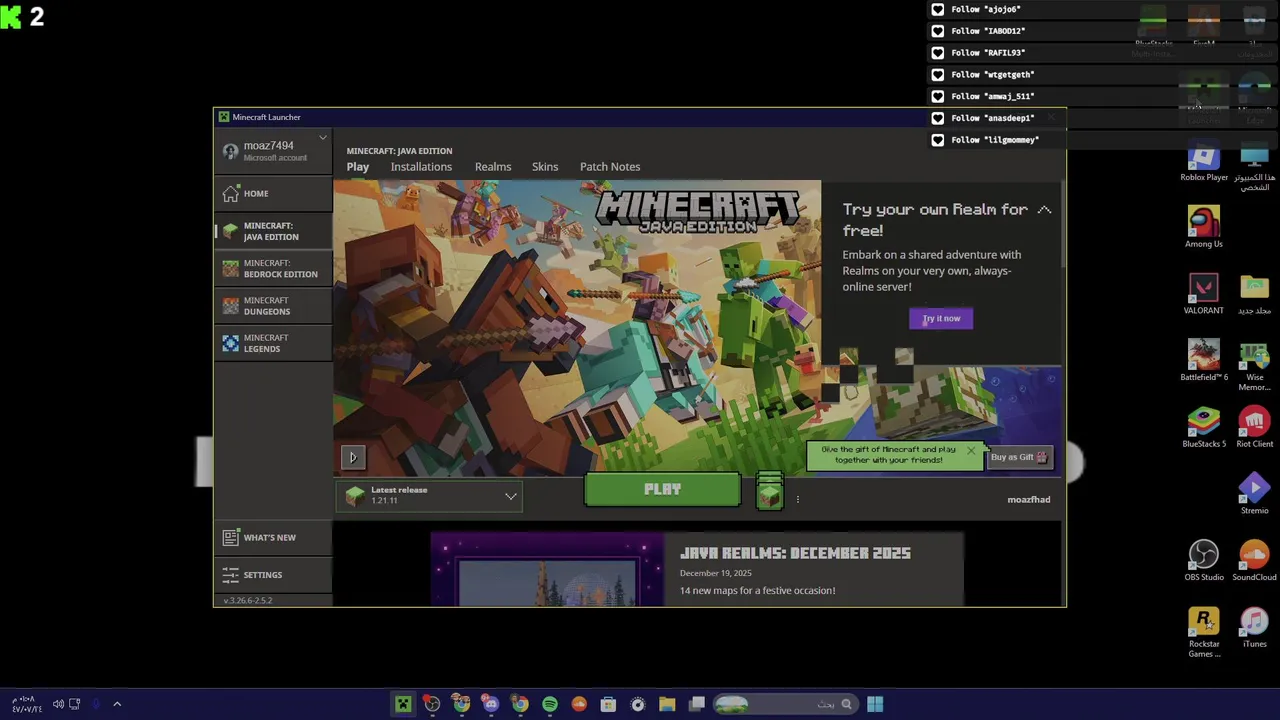Click the taskbar search box
Viewport: 1280px width, 720px height.
coord(784,704)
